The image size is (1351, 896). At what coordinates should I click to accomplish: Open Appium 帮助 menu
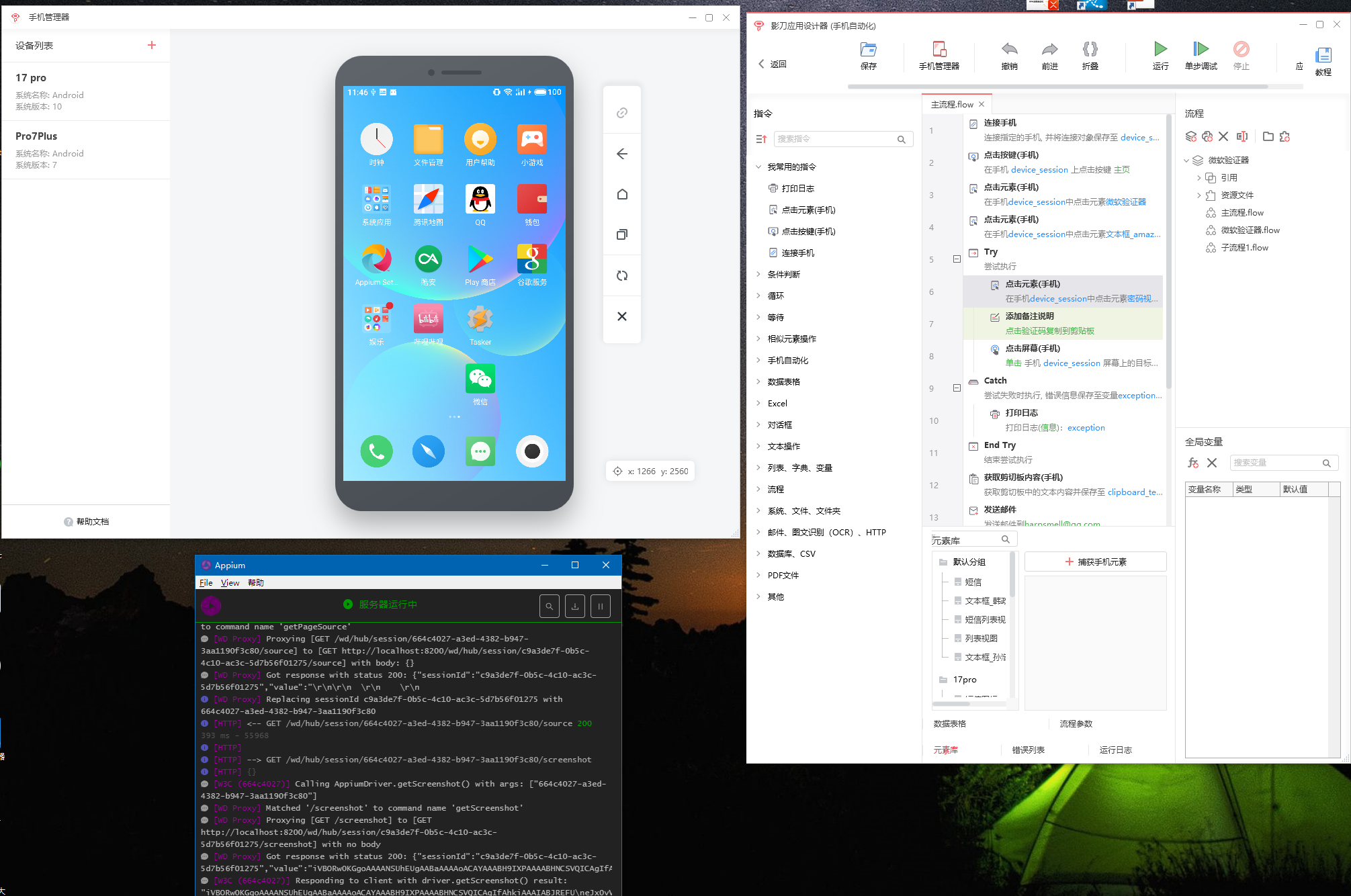point(255,582)
